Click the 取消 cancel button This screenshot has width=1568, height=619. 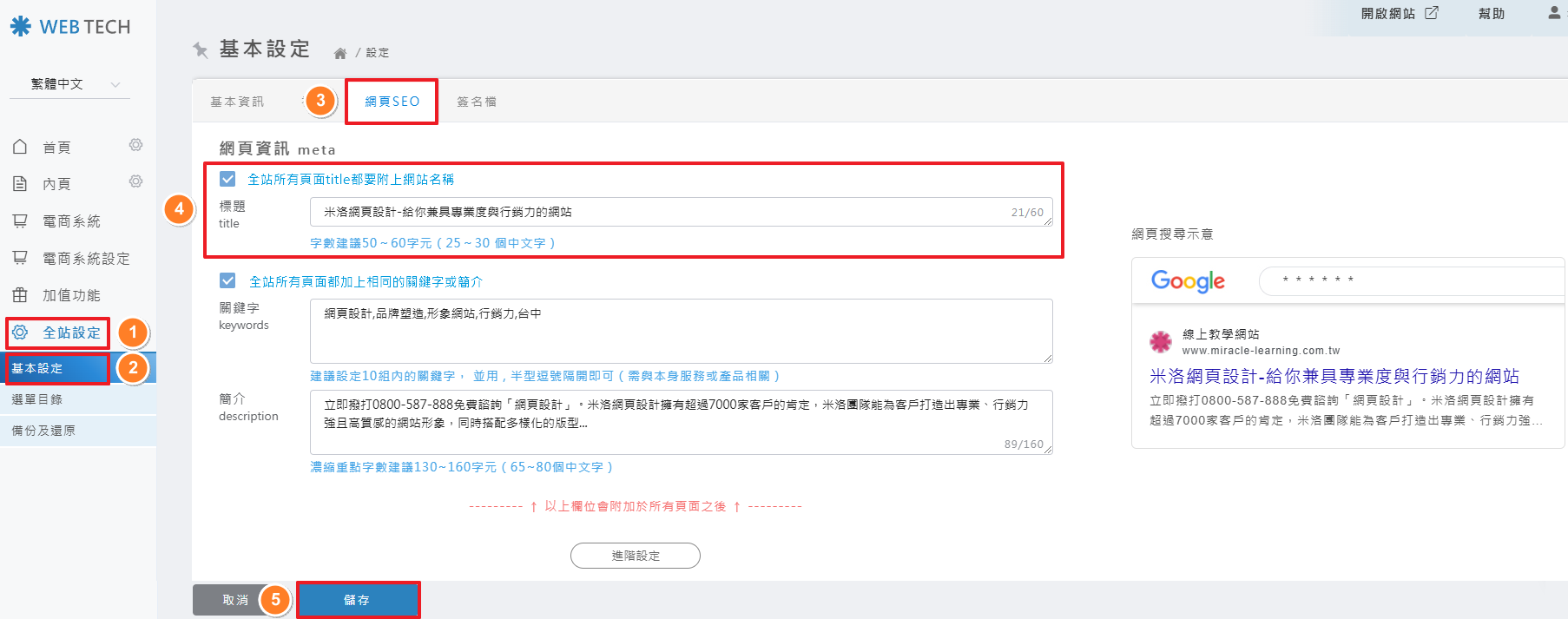tap(234, 600)
